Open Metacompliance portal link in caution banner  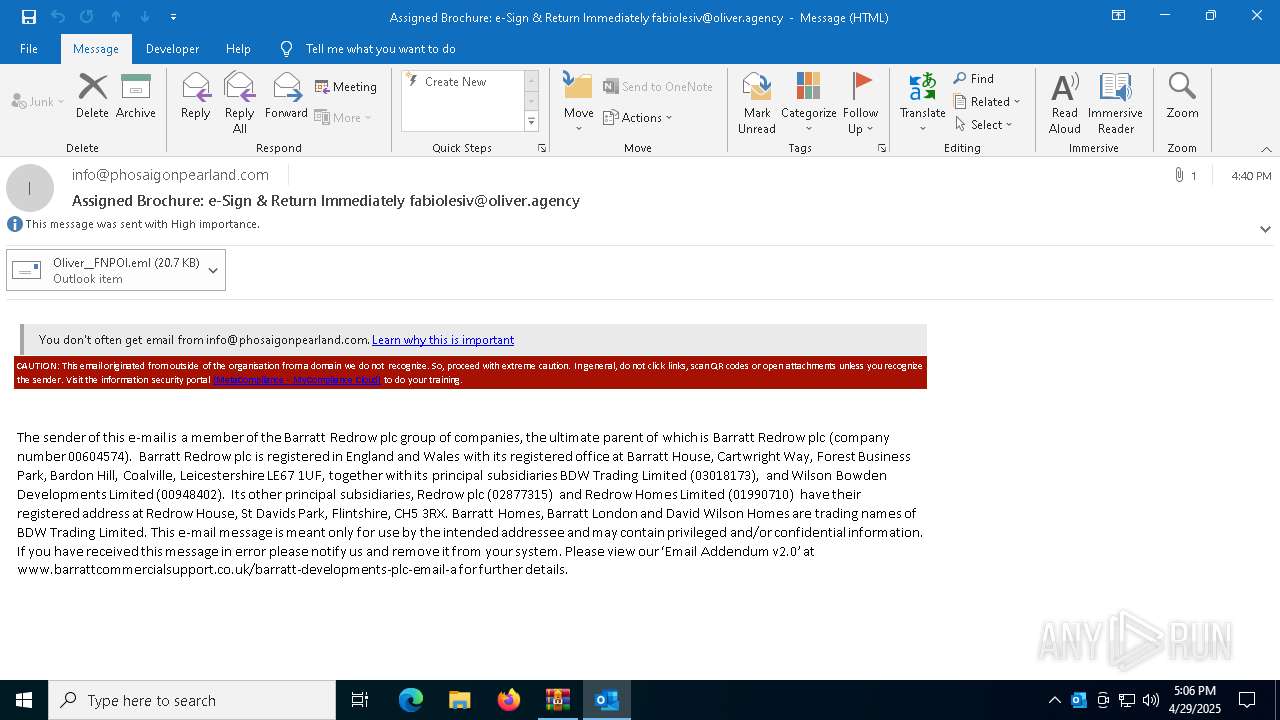point(297,380)
